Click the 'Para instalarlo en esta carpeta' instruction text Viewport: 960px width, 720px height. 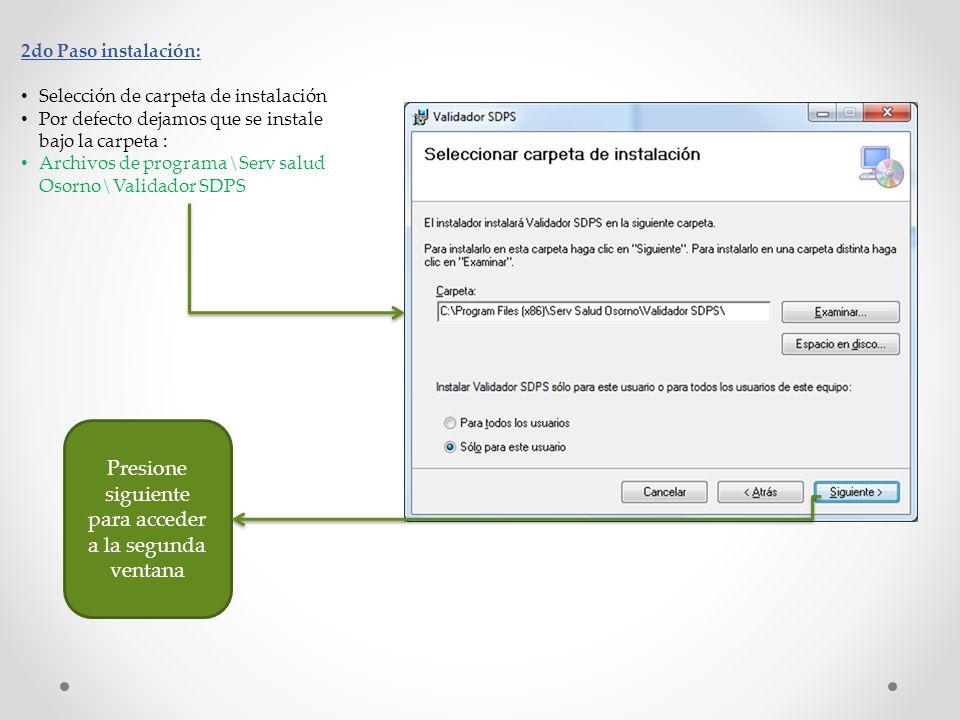(x=660, y=255)
